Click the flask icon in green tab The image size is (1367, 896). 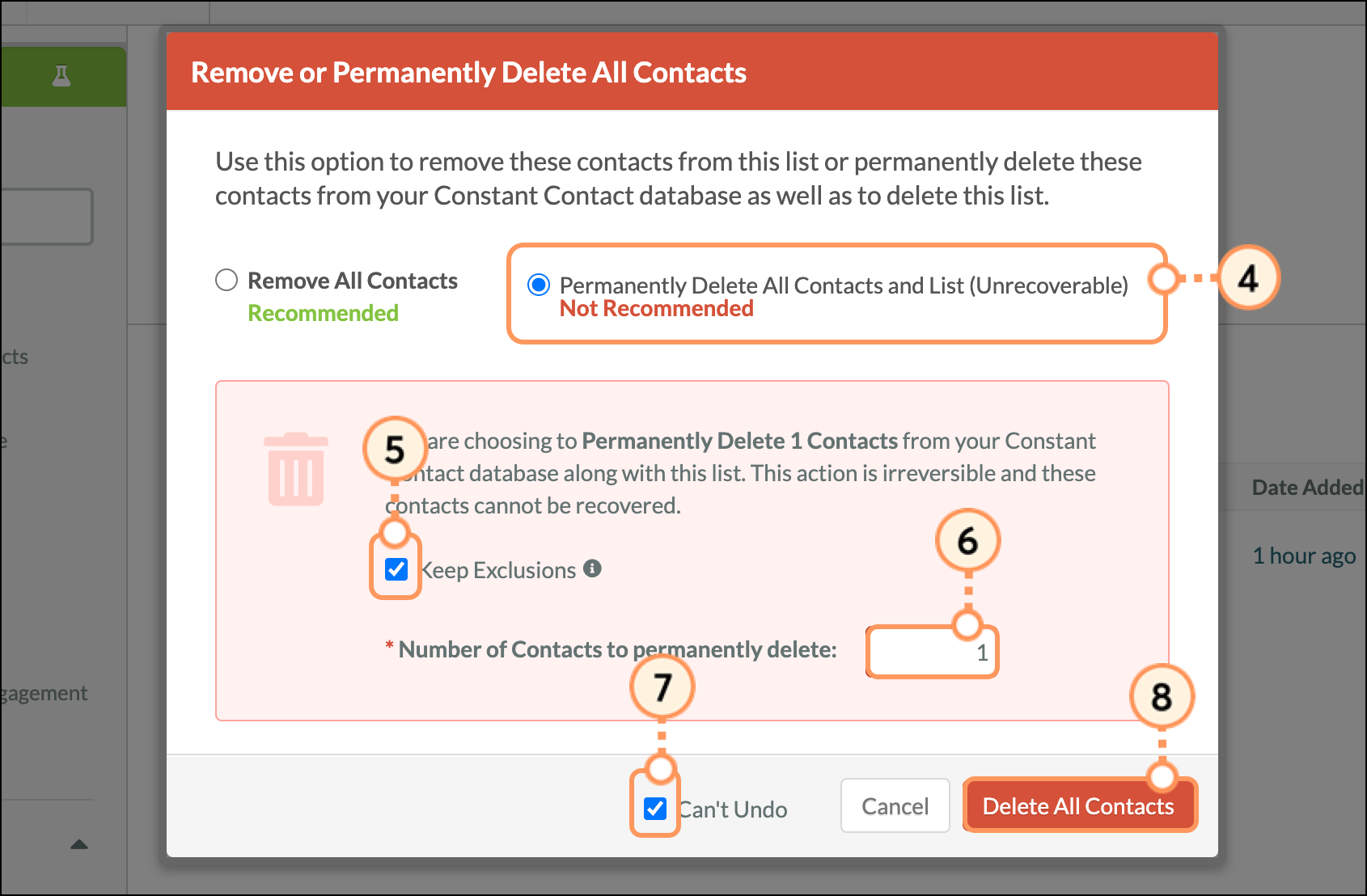61,76
